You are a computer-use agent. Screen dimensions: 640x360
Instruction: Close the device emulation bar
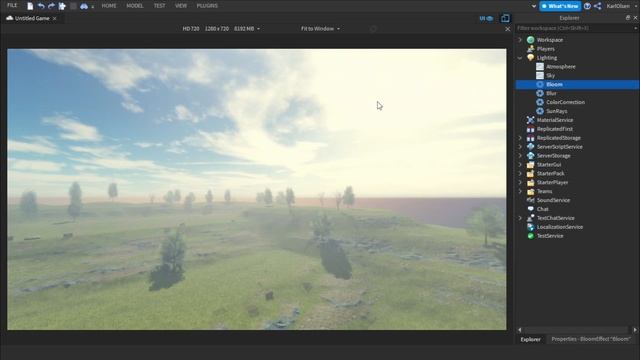507,29
